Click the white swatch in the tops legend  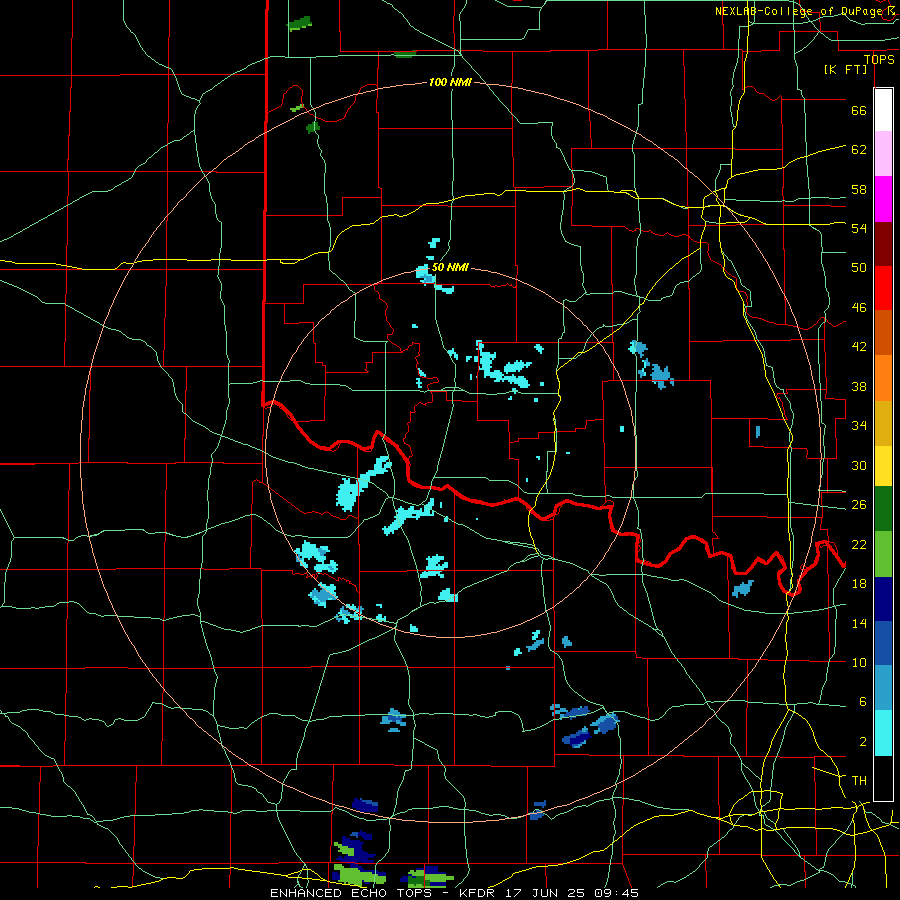click(883, 110)
